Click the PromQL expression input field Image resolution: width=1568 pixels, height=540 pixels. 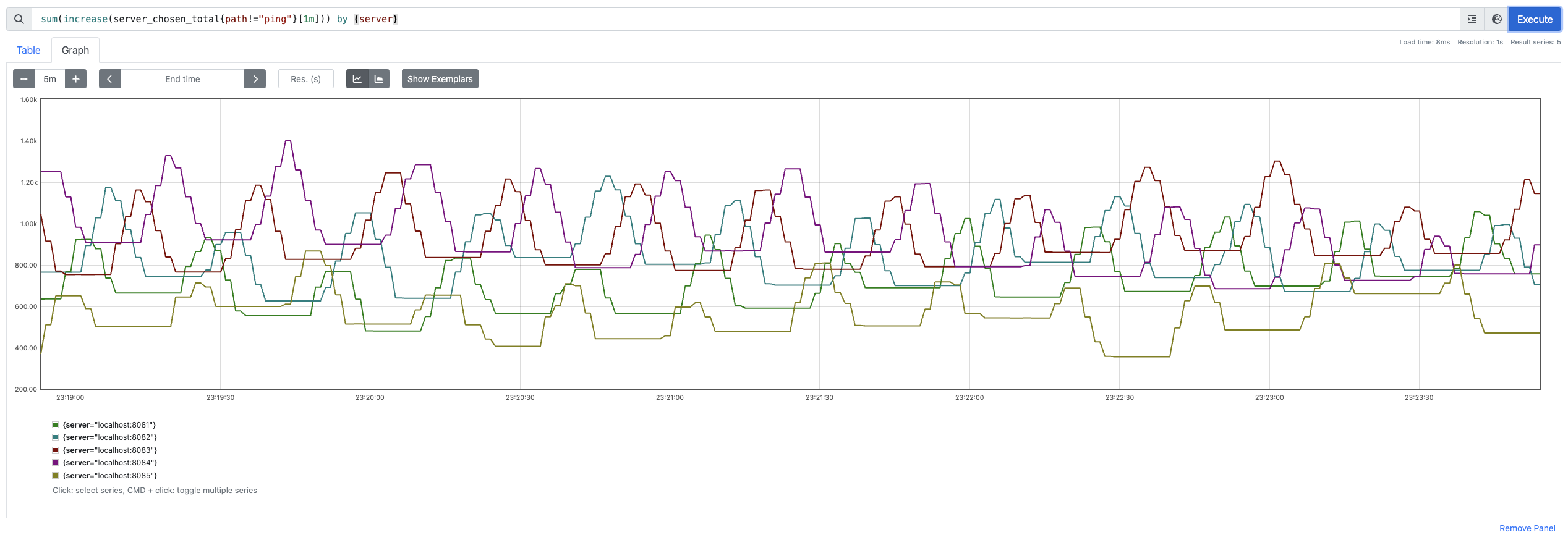coord(746,19)
